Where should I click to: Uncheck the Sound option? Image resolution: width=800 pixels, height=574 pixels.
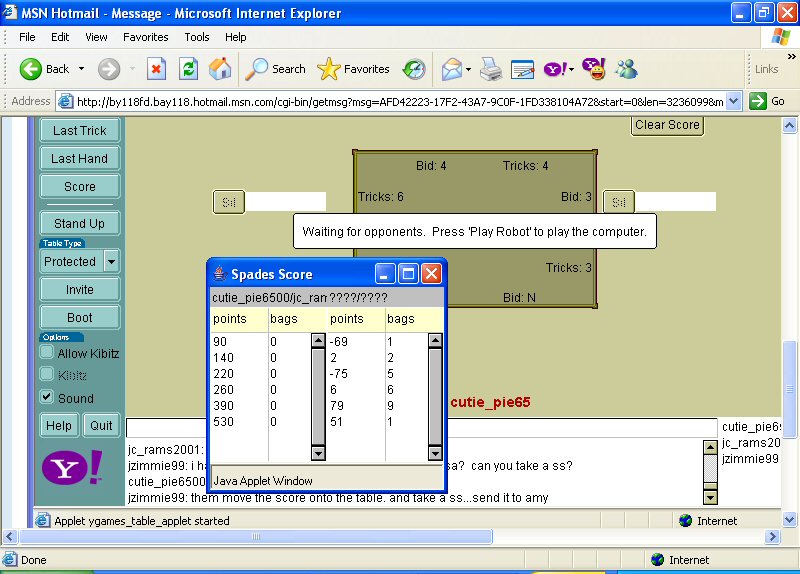coord(47,398)
